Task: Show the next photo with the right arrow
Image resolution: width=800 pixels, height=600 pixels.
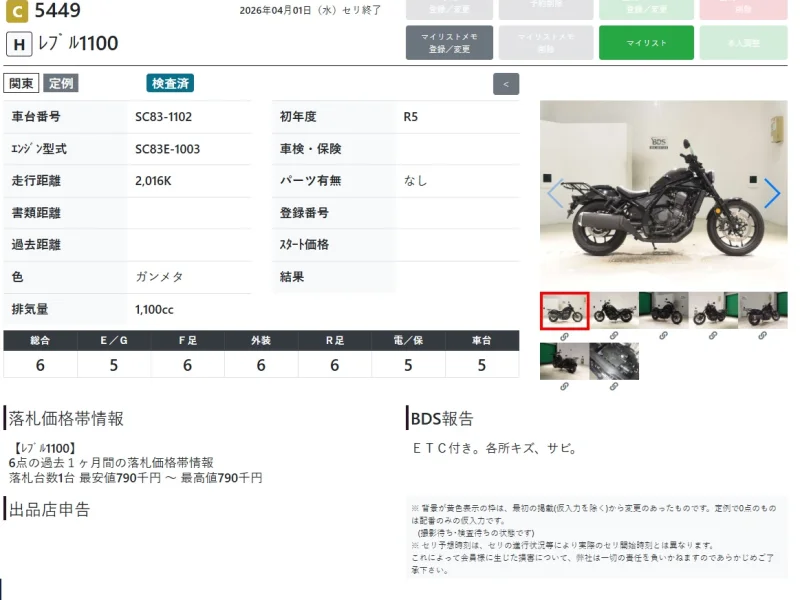Action: pos(772,193)
